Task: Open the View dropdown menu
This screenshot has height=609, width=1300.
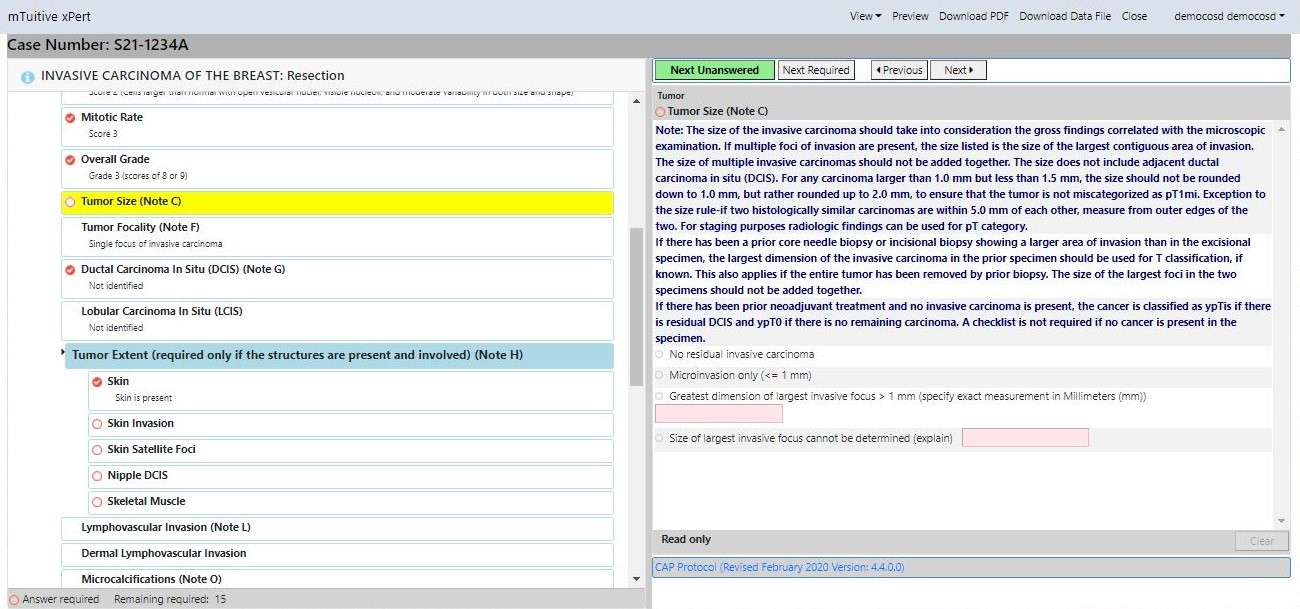Action: point(862,16)
